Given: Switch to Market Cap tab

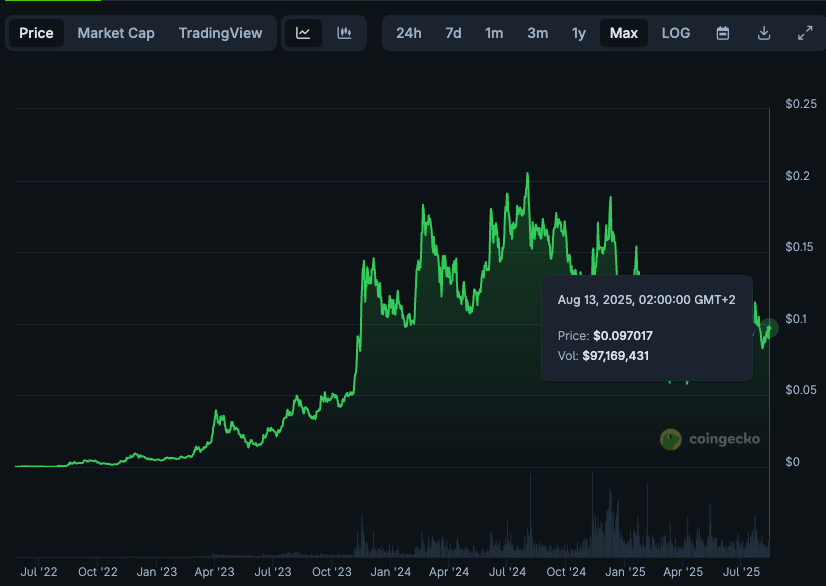Looking at the screenshot, I should (x=116, y=33).
